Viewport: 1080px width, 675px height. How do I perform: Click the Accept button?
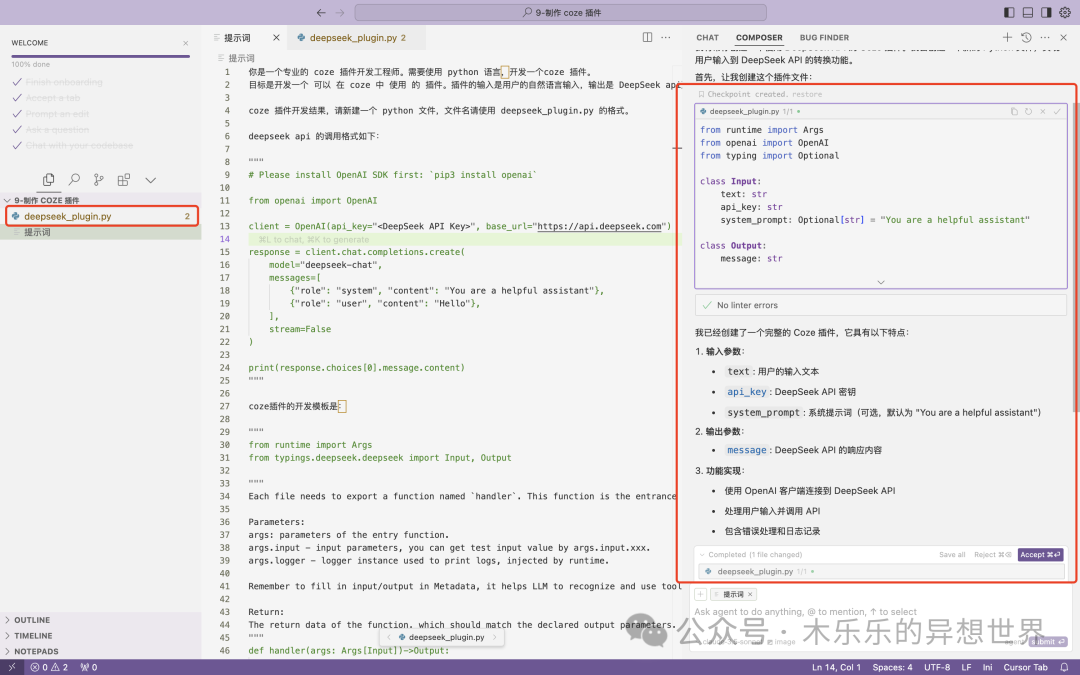1040,554
